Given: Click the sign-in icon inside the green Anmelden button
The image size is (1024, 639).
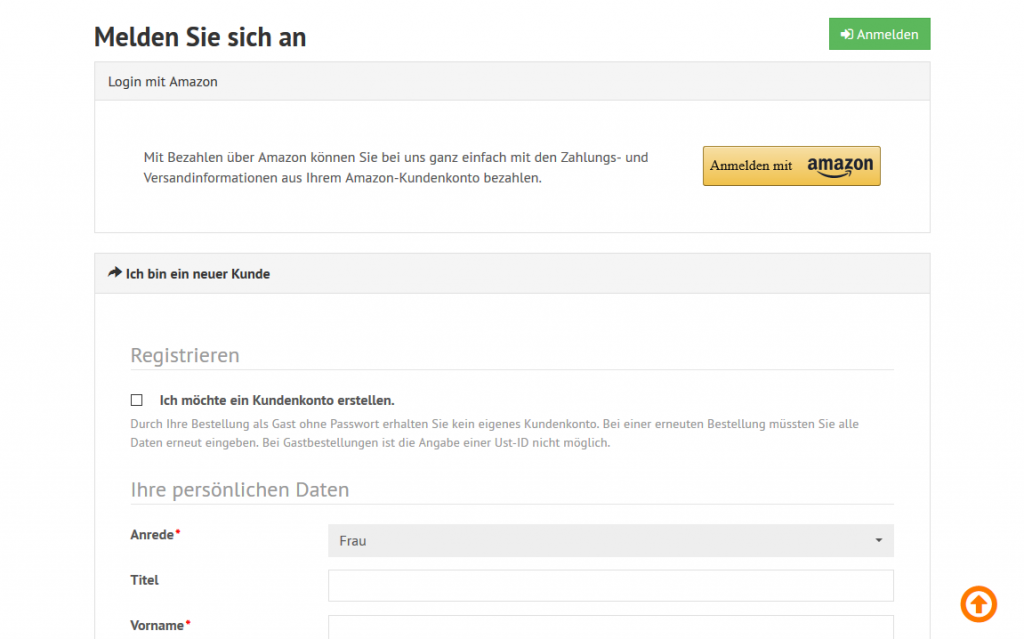Looking at the screenshot, I should pos(846,34).
